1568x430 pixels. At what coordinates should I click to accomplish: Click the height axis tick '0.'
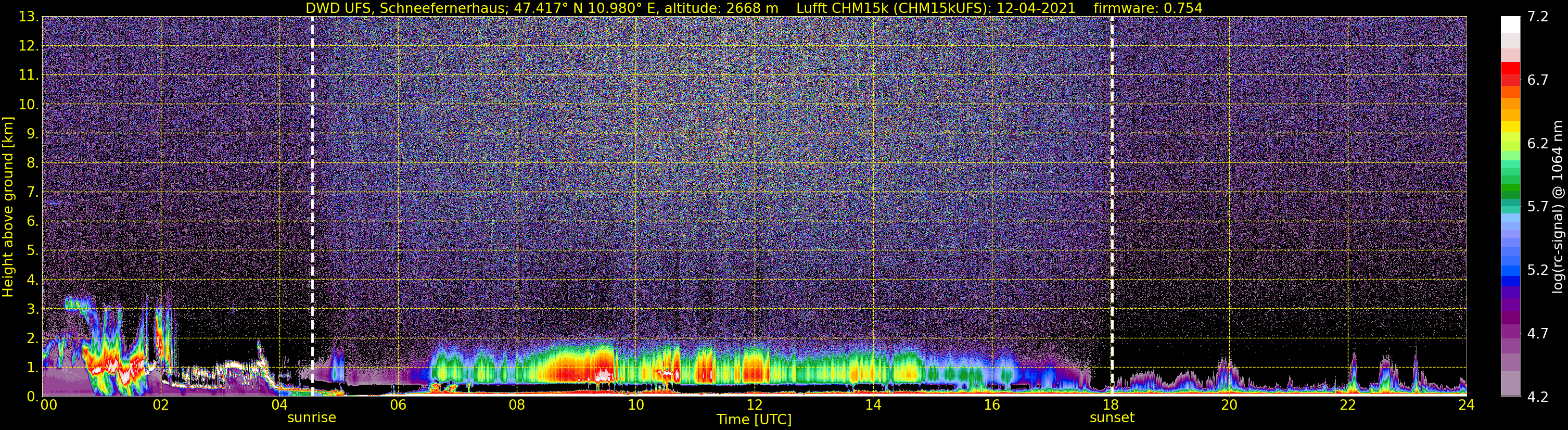32,396
